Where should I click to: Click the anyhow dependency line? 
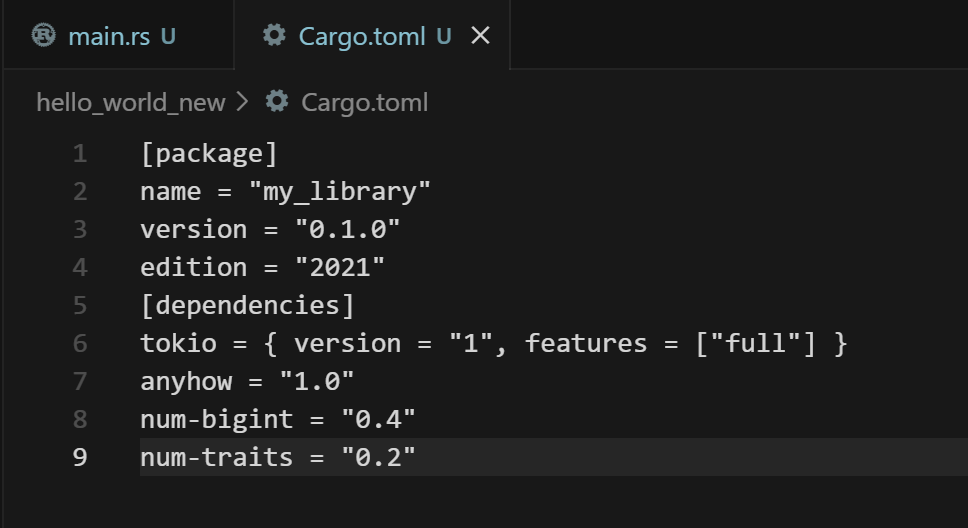tap(247, 382)
